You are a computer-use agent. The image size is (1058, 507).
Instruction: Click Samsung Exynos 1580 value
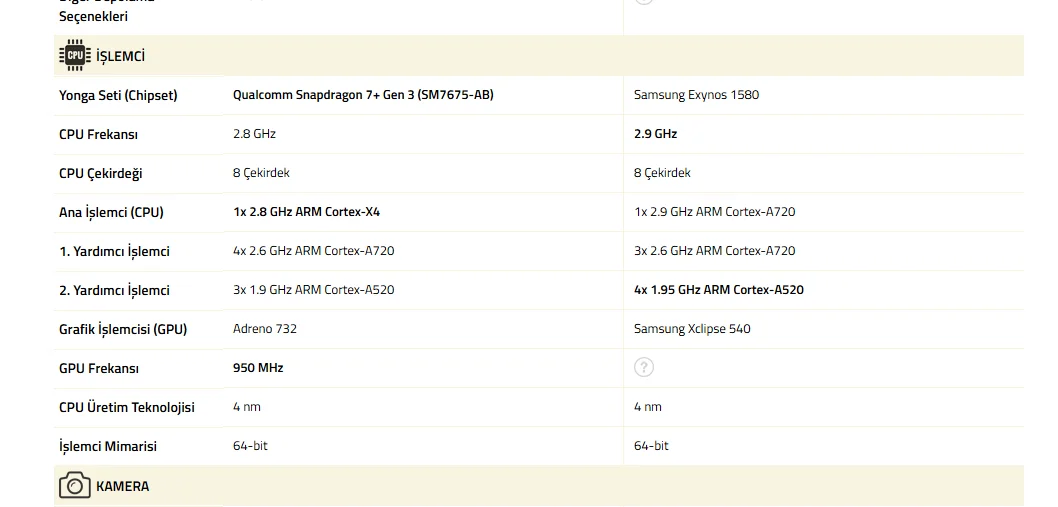coord(696,95)
